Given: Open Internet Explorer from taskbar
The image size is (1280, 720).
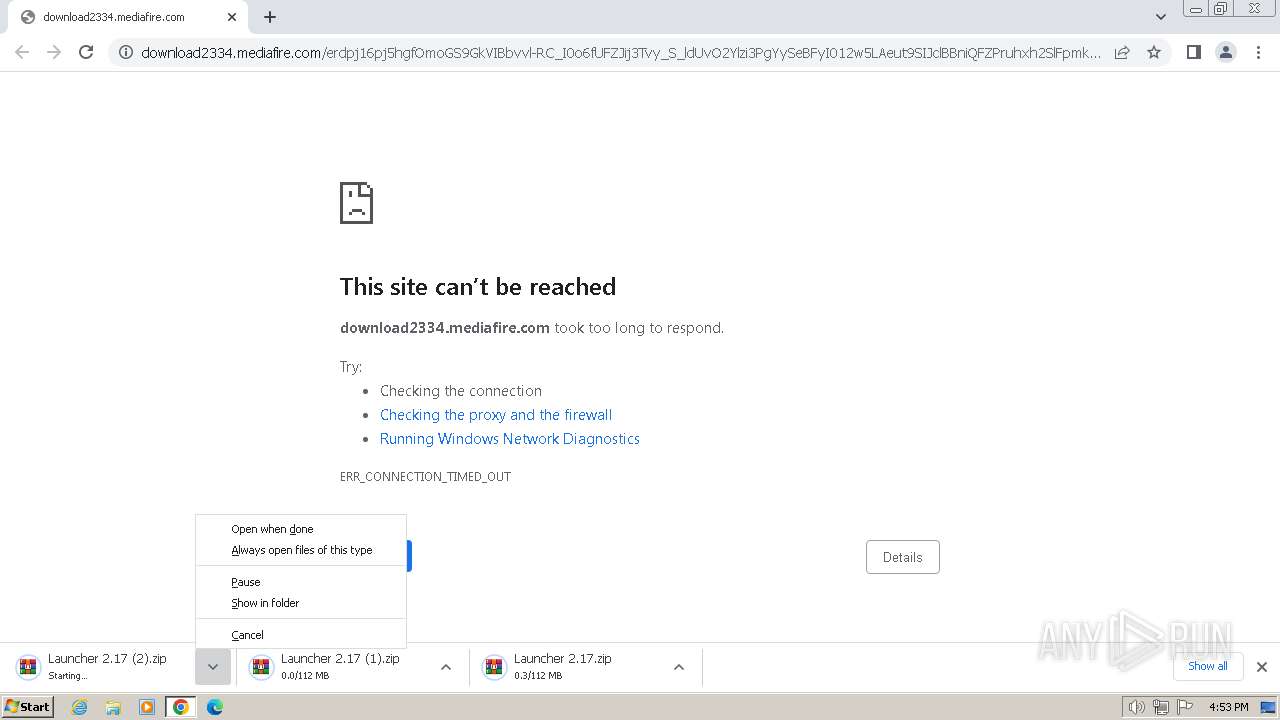Looking at the screenshot, I should click(80, 707).
